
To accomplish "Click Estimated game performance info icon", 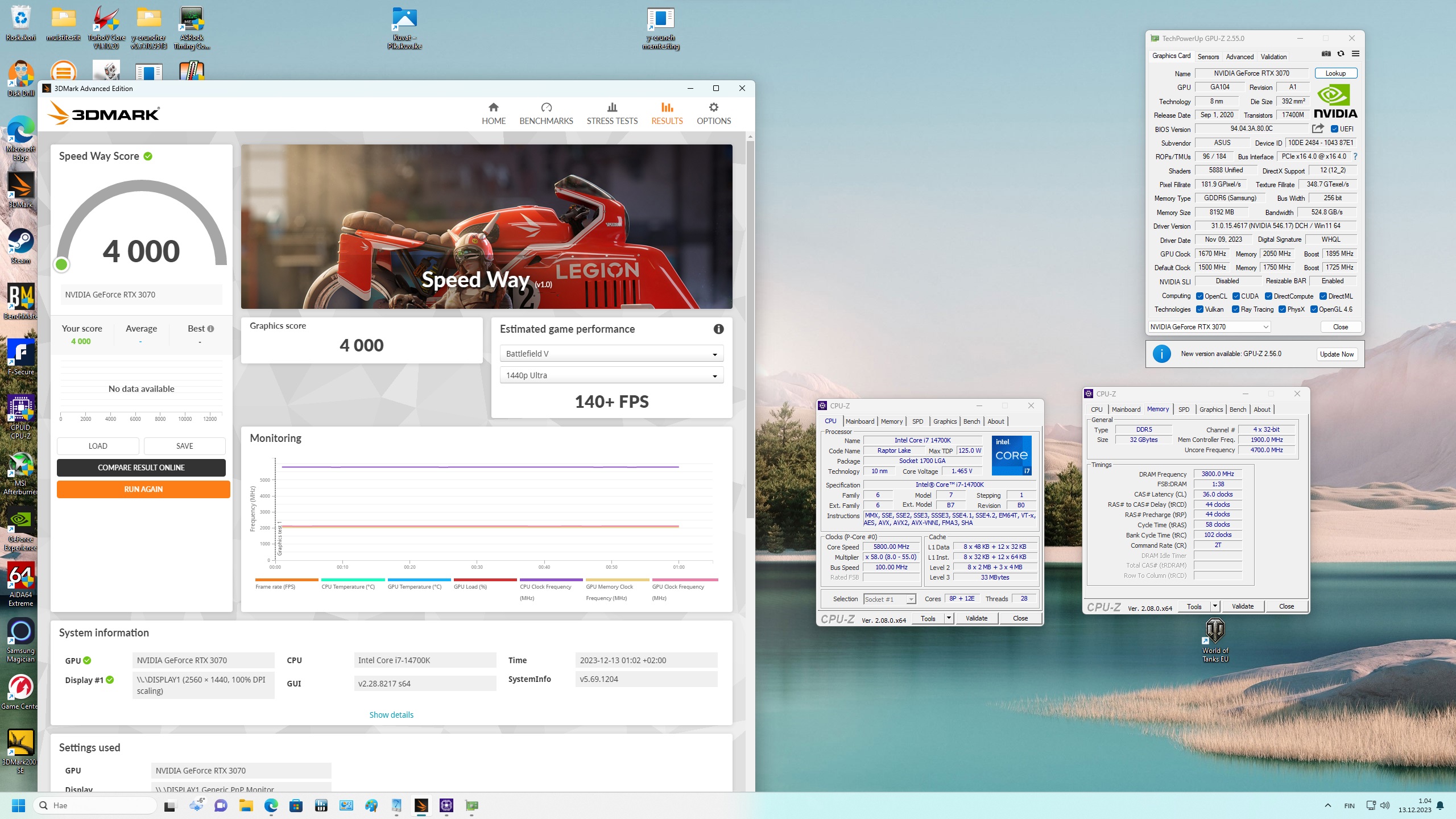I will 718,329.
